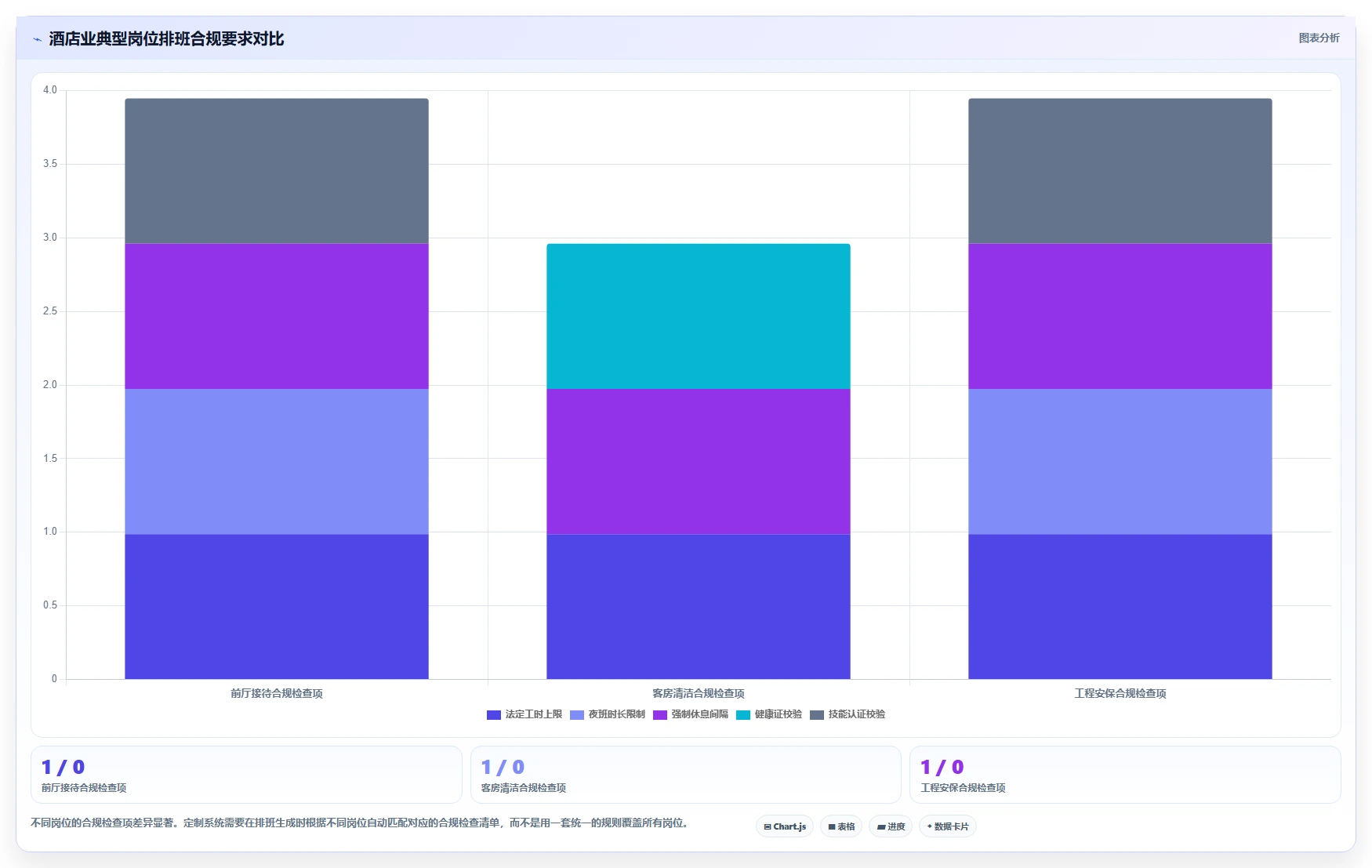Click the summary paragraph starting with 不同岗位
The width and height of the screenshot is (1372, 868).
361,823
